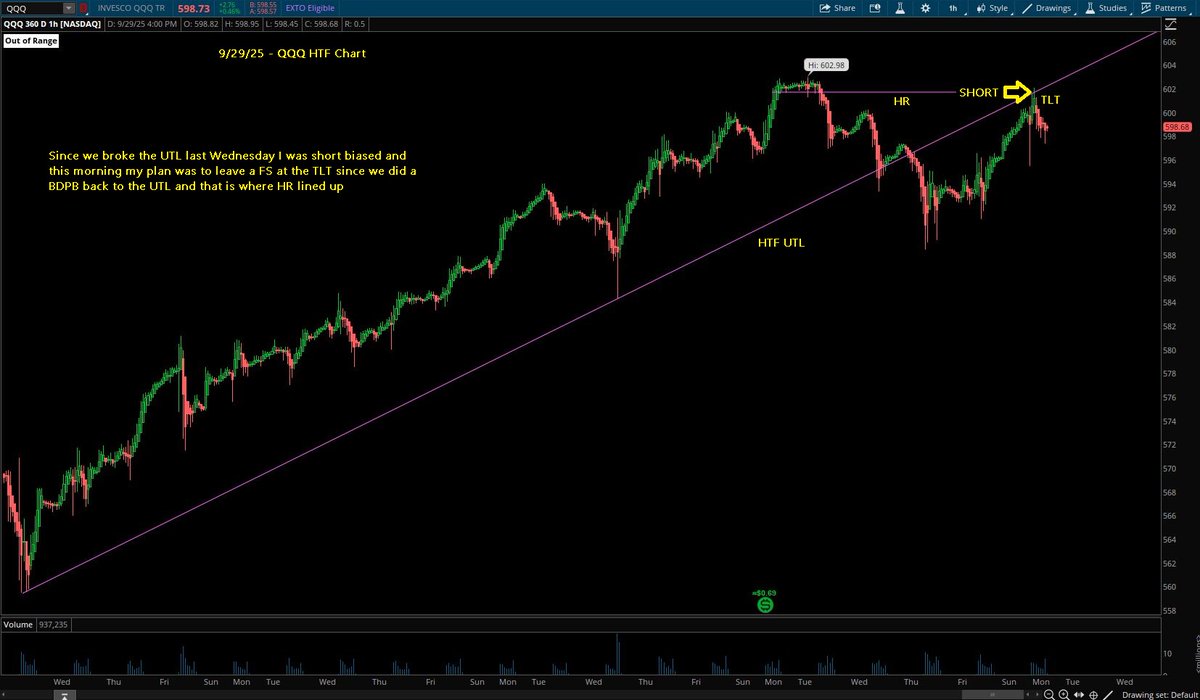Click the 937,235 volume value
Image resolution: width=1200 pixels, height=700 pixels.
54,624
